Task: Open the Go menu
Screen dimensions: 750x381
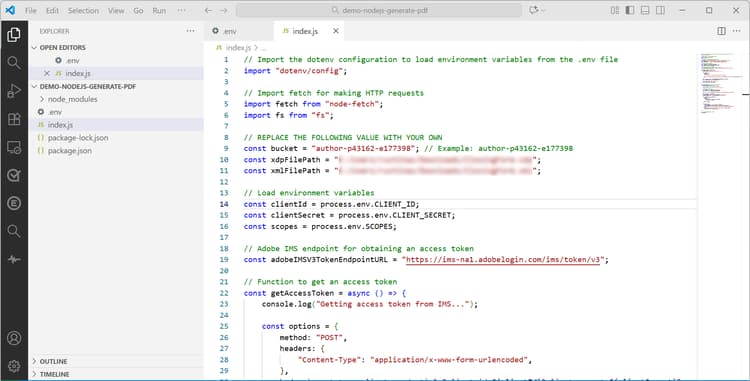Action: point(138,11)
